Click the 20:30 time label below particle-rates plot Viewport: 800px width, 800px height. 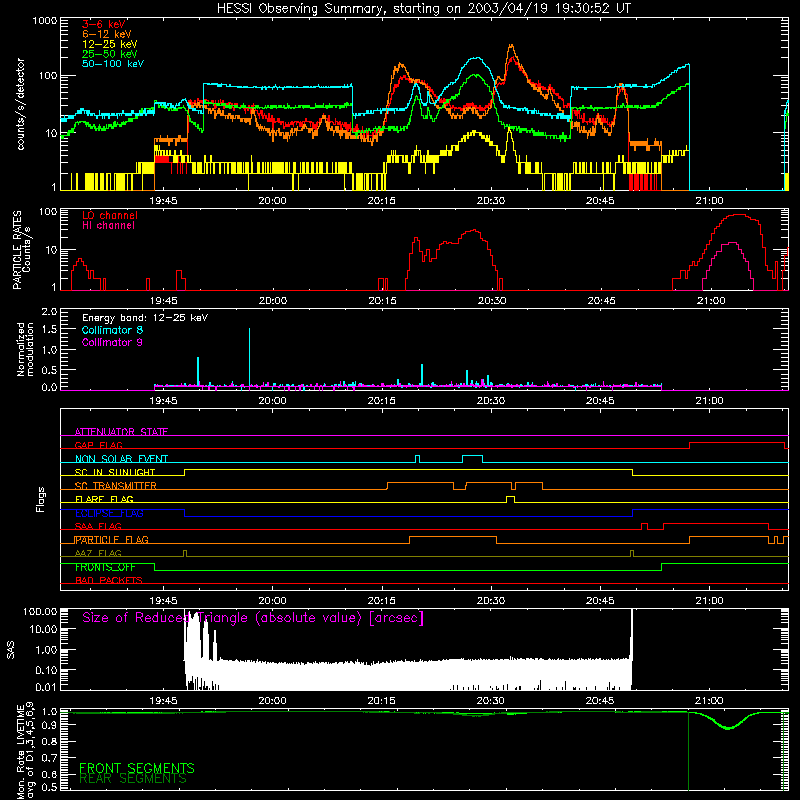click(x=492, y=301)
